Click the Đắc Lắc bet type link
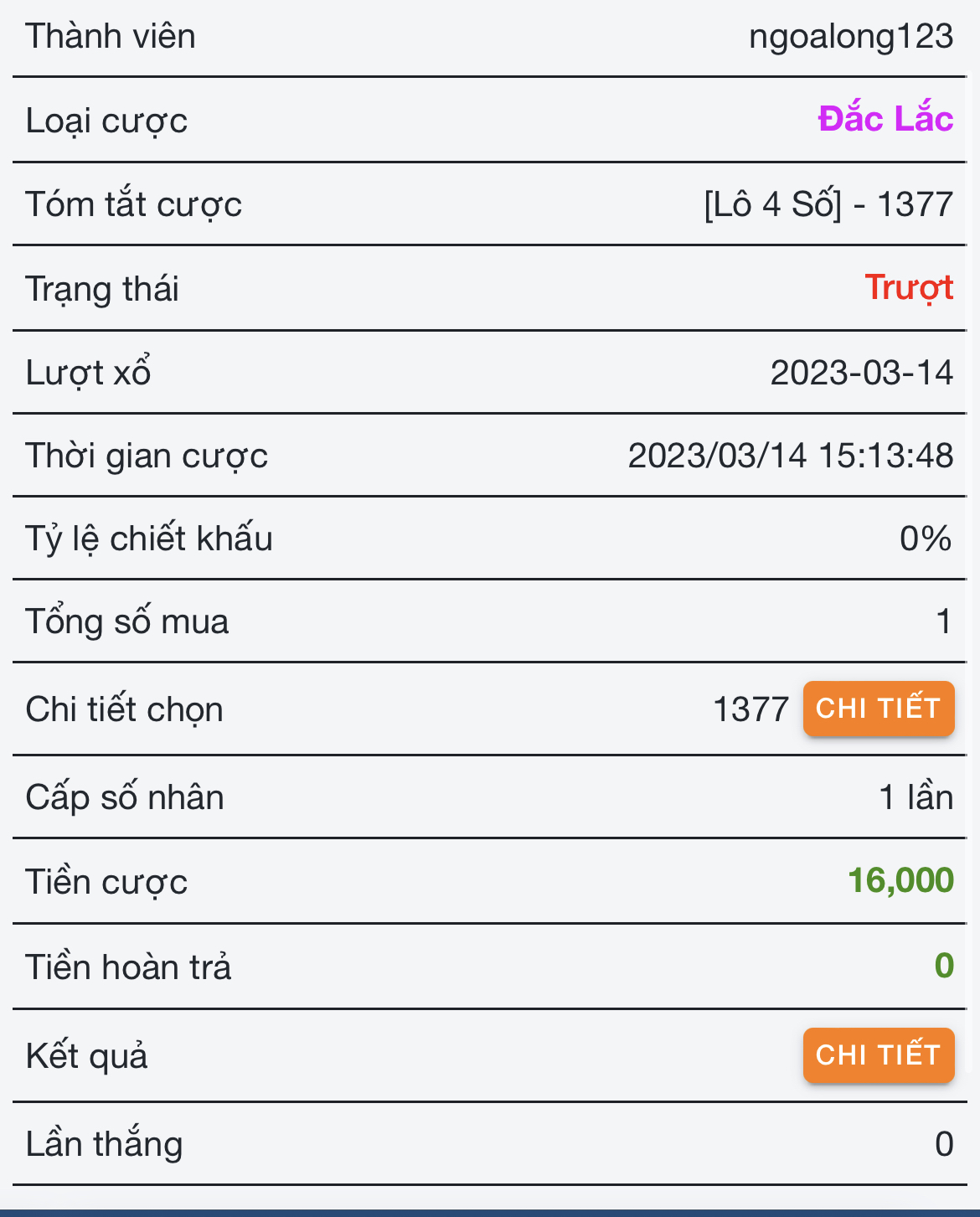 [885, 119]
